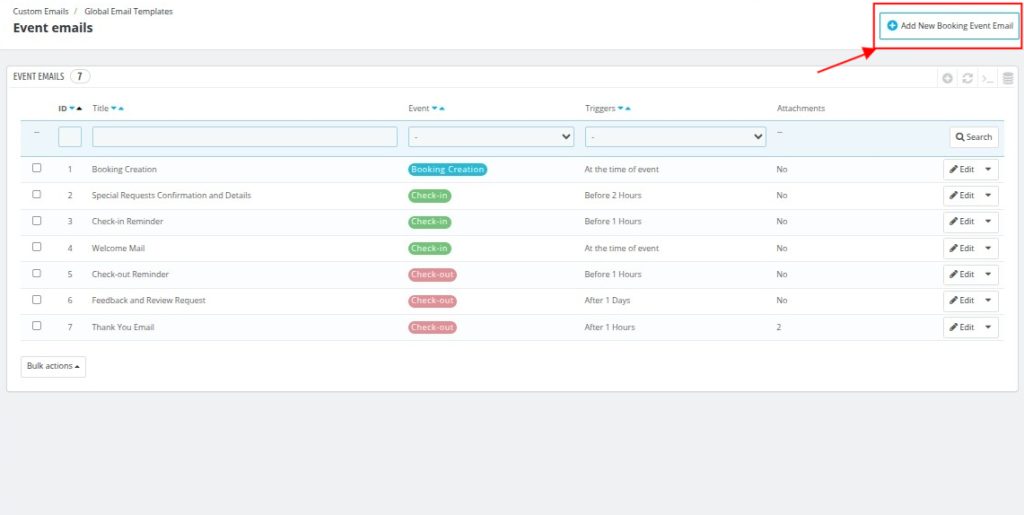Click the Title filter text field
This screenshot has width=1024, height=515.
(x=244, y=137)
